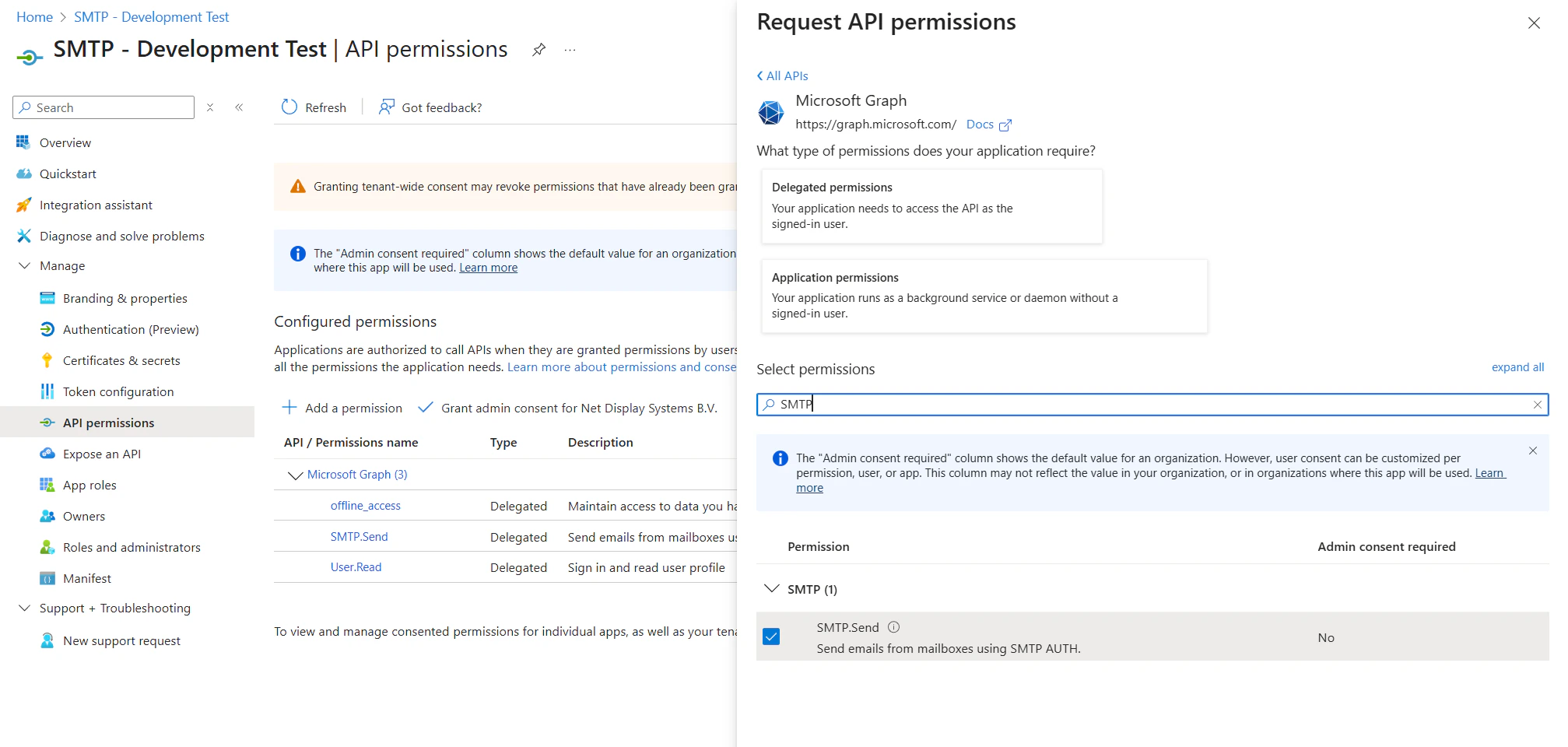Go back to All APIs

(783, 75)
